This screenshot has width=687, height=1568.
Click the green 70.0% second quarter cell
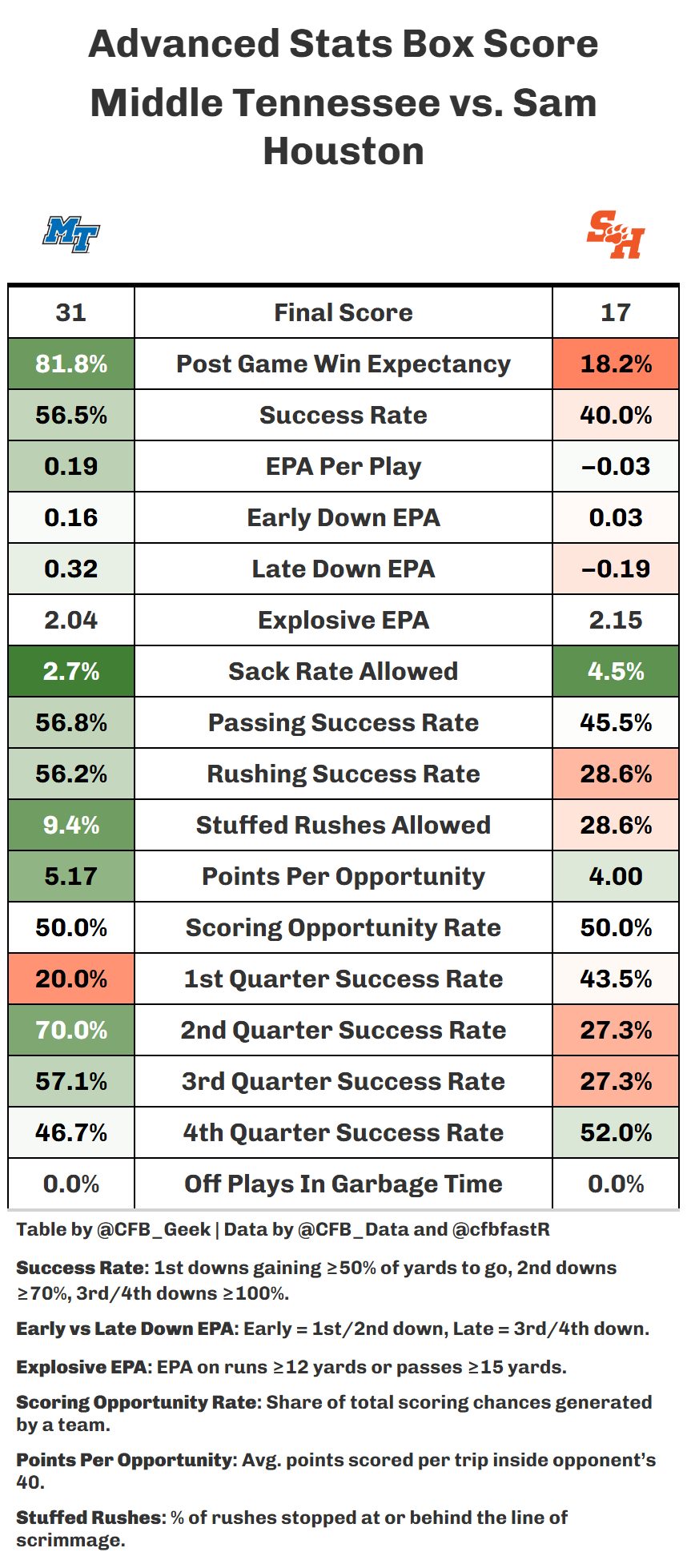(71, 1030)
